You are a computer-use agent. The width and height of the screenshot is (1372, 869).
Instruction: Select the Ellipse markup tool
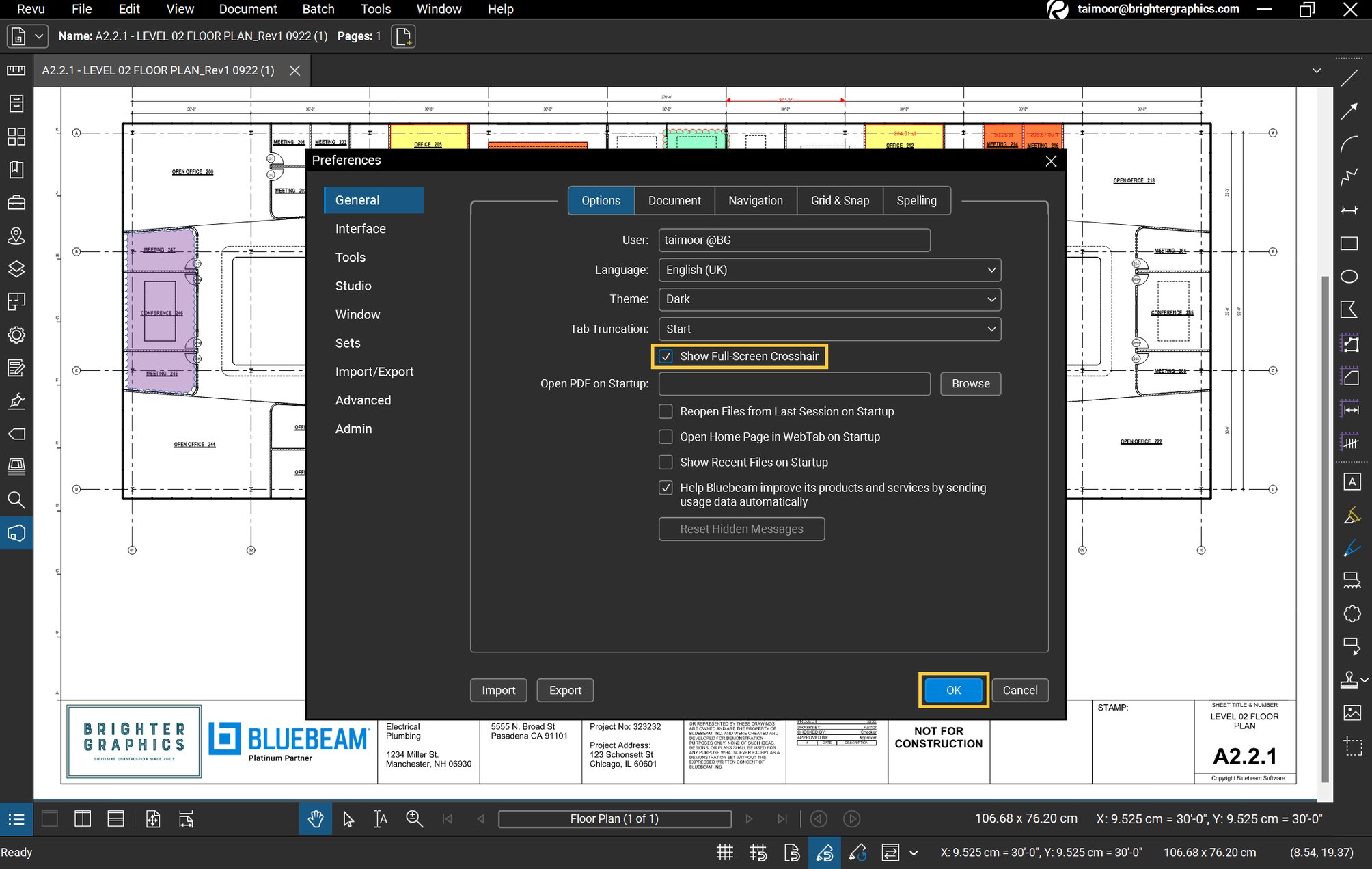tap(1349, 276)
